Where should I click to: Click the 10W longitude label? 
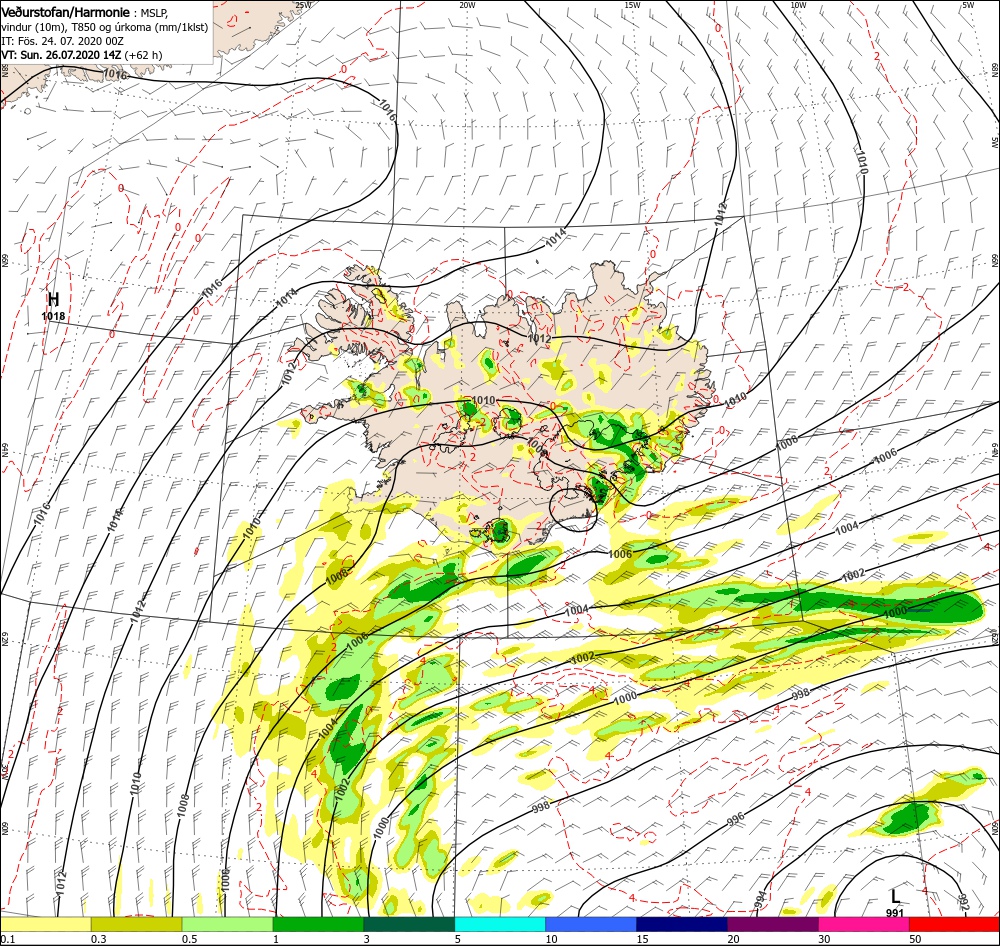798,5
